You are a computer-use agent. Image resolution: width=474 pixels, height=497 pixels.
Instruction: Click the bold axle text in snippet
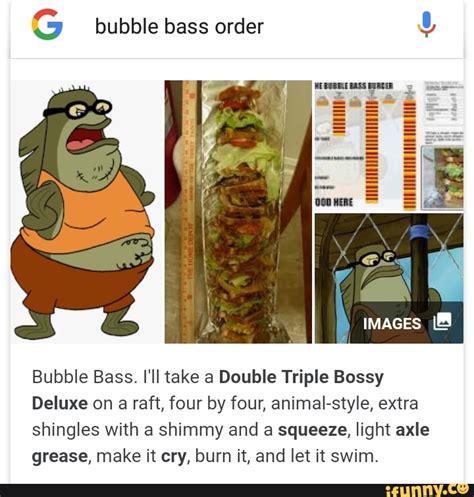[x=412, y=430]
